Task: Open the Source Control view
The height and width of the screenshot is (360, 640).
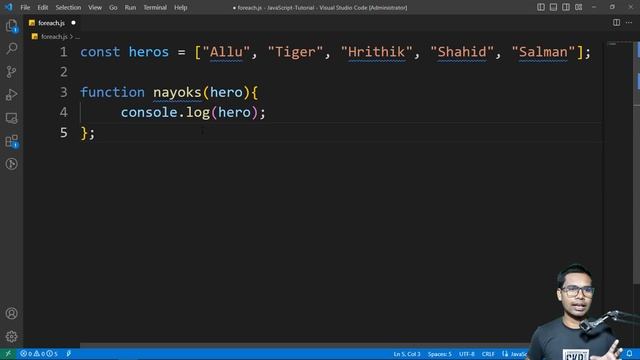Action: (x=11, y=72)
